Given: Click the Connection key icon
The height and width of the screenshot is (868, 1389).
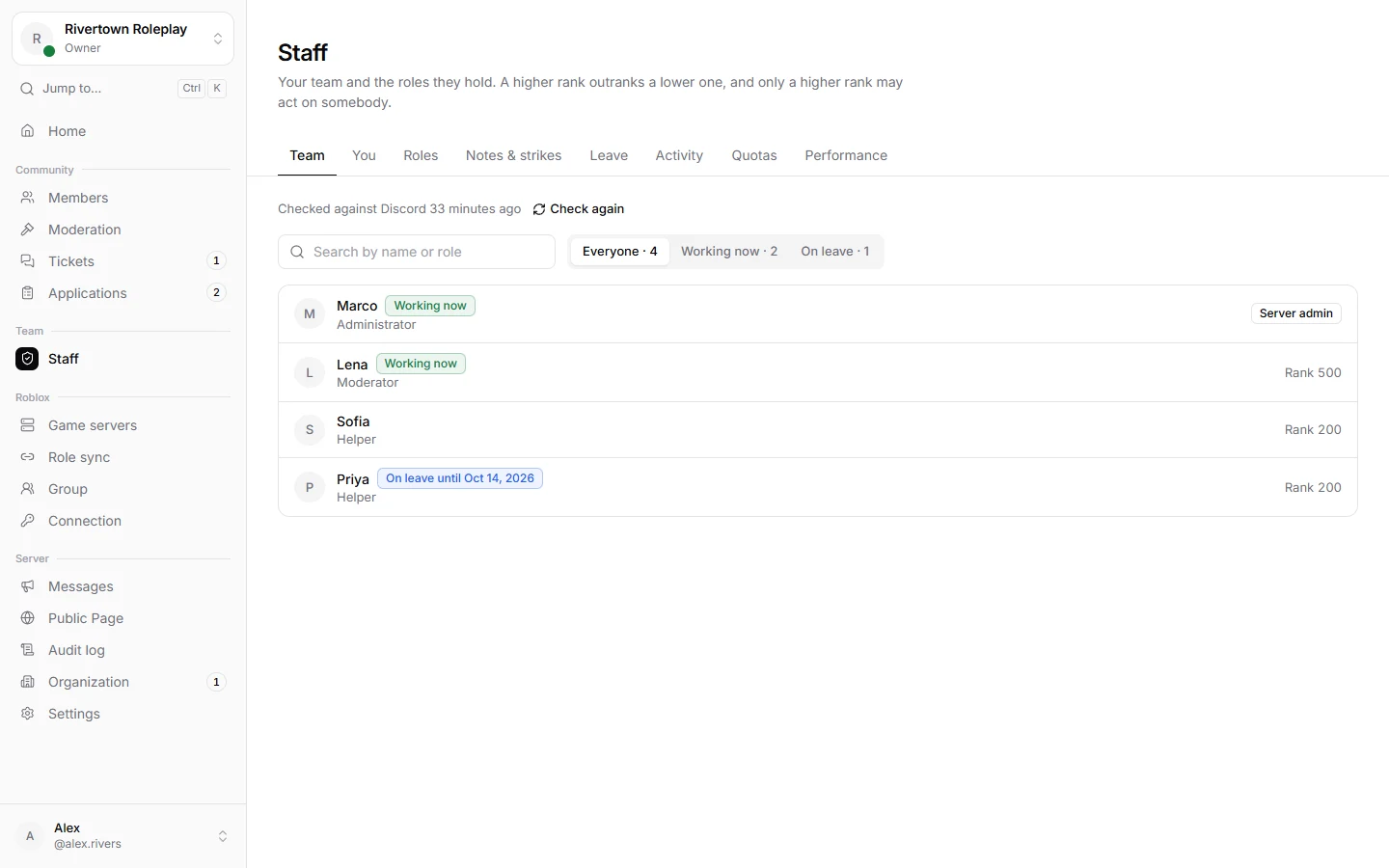Looking at the screenshot, I should [28, 521].
